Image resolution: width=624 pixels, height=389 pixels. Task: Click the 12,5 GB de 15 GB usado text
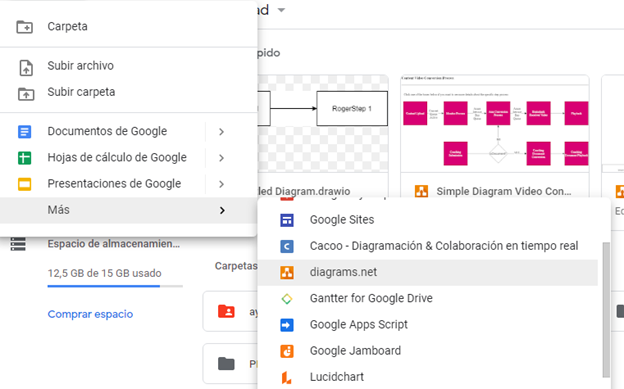click(x=105, y=274)
